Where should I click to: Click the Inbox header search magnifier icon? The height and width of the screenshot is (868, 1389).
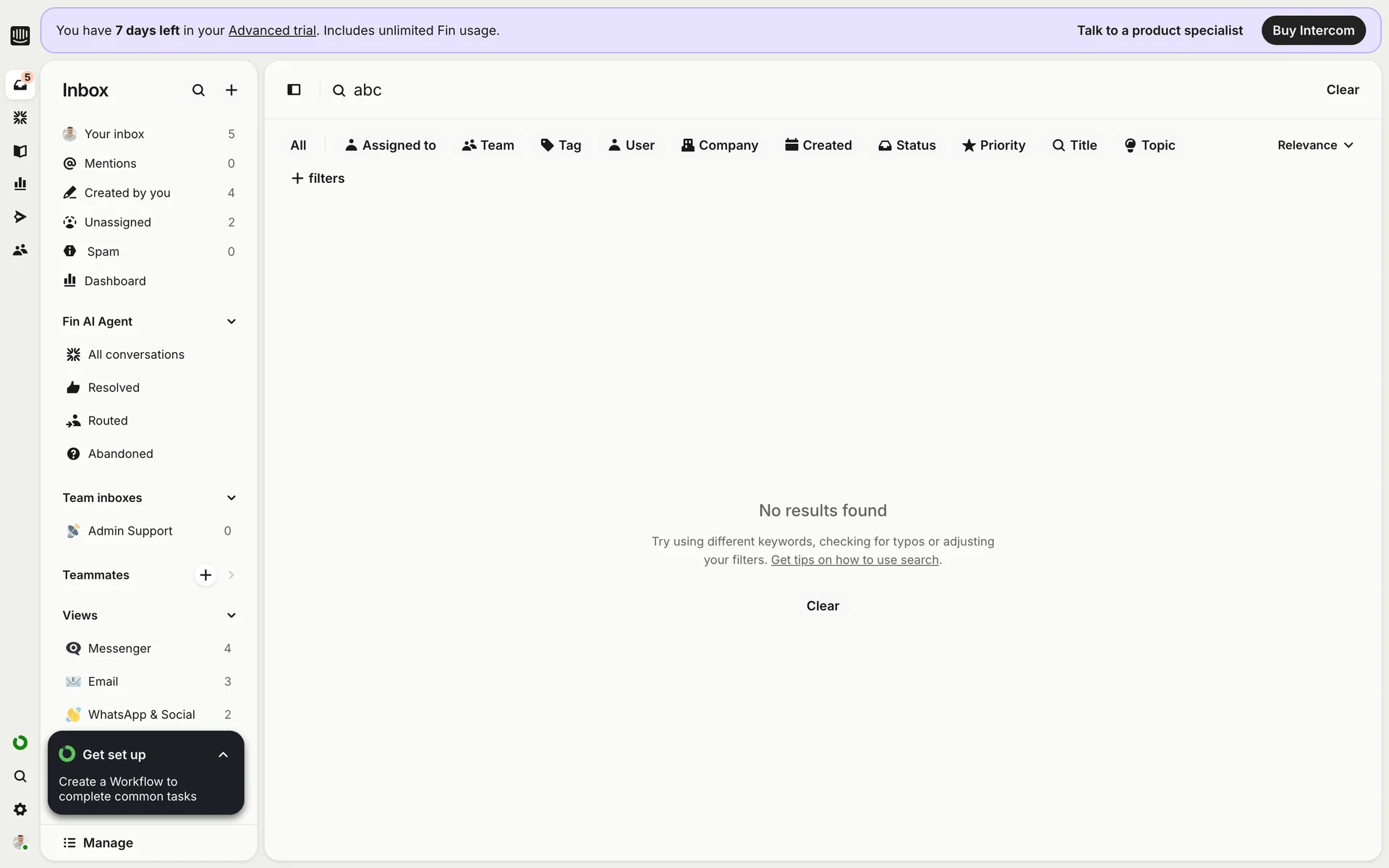[x=198, y=90]
